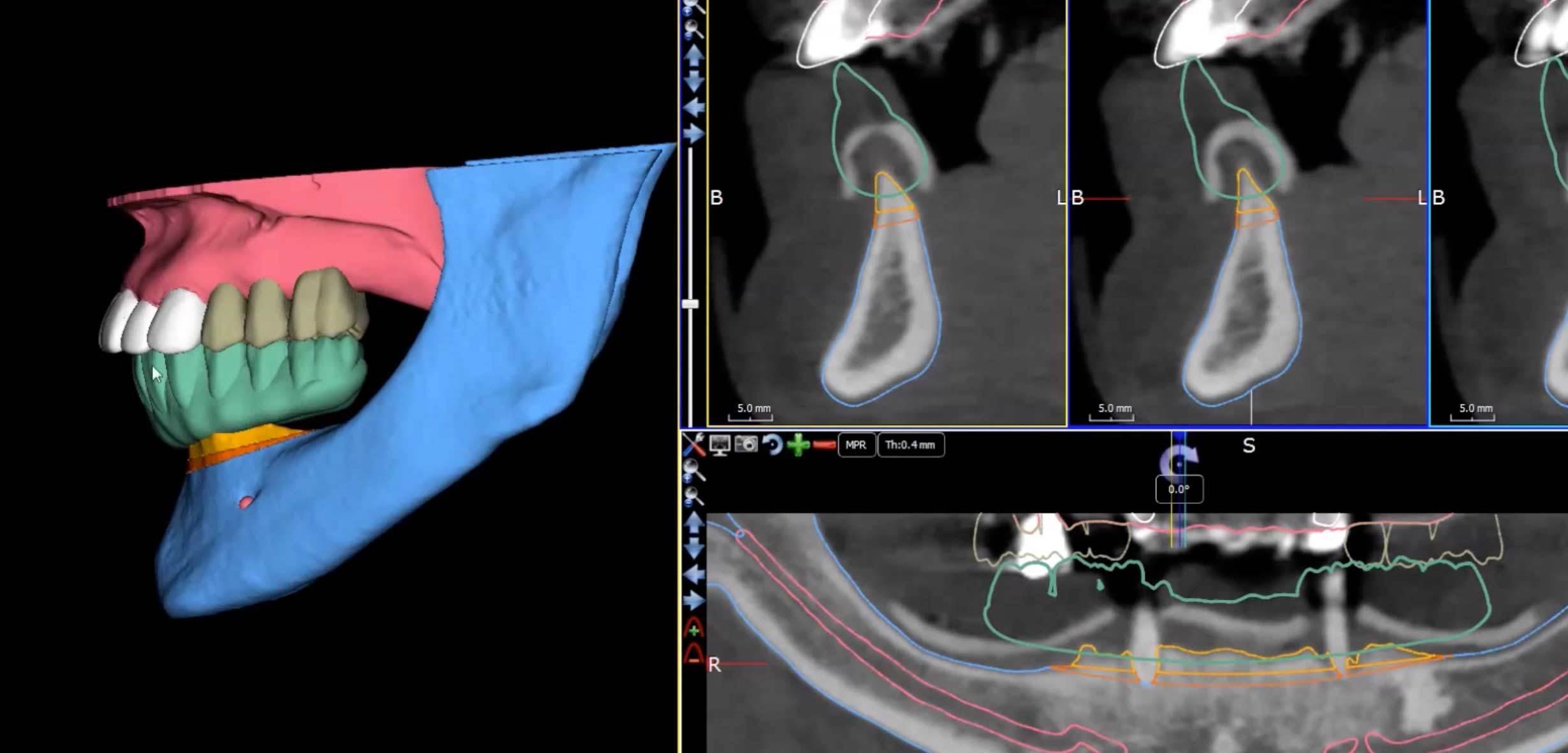Adjust the cross-section vertical slider handle
1568x753 pixels.
click(x=690, y=304)
